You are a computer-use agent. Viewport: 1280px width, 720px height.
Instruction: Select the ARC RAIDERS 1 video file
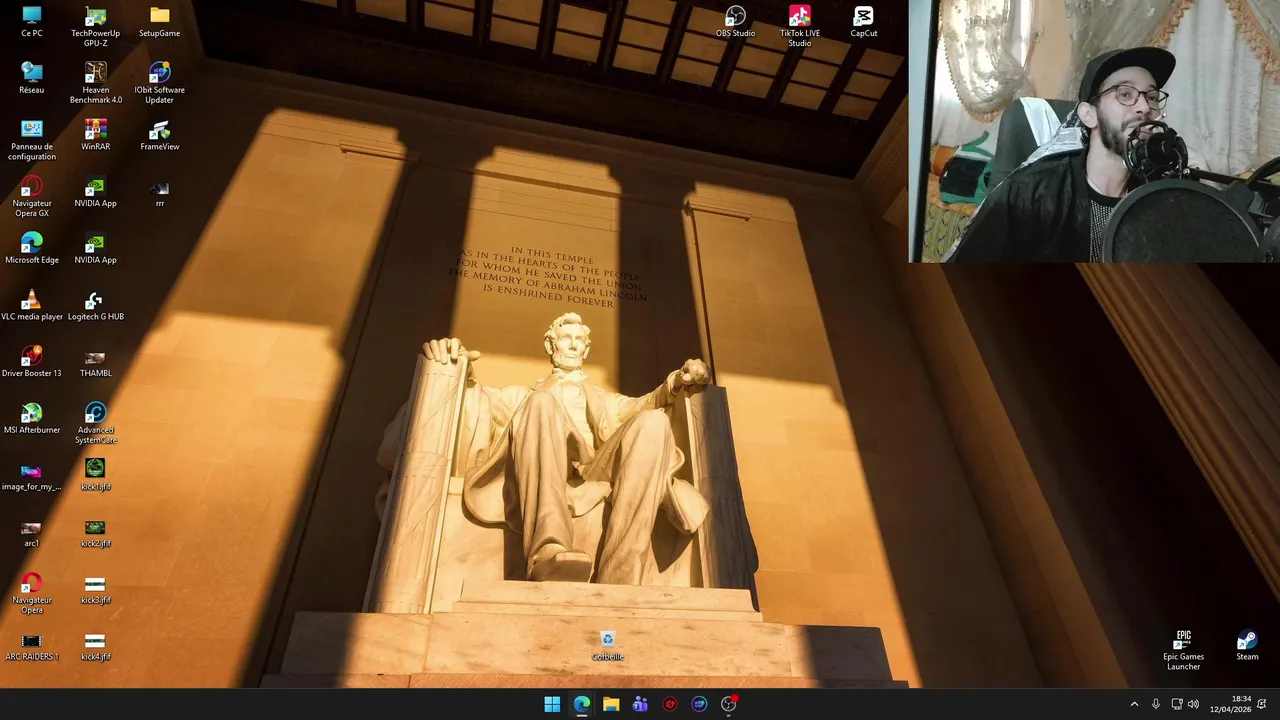tap(32, 648)
